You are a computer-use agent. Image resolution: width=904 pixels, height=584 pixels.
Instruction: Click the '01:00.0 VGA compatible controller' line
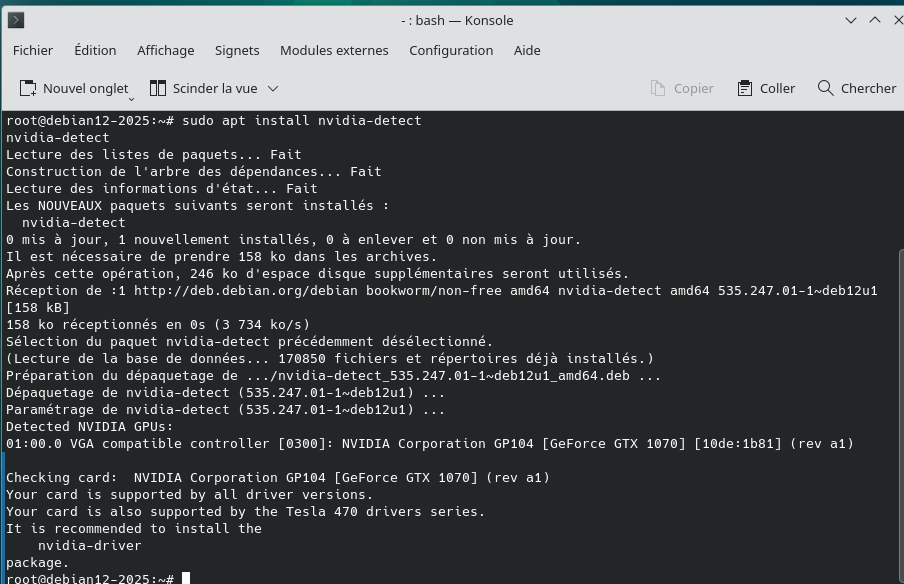(x=430, y=444)
